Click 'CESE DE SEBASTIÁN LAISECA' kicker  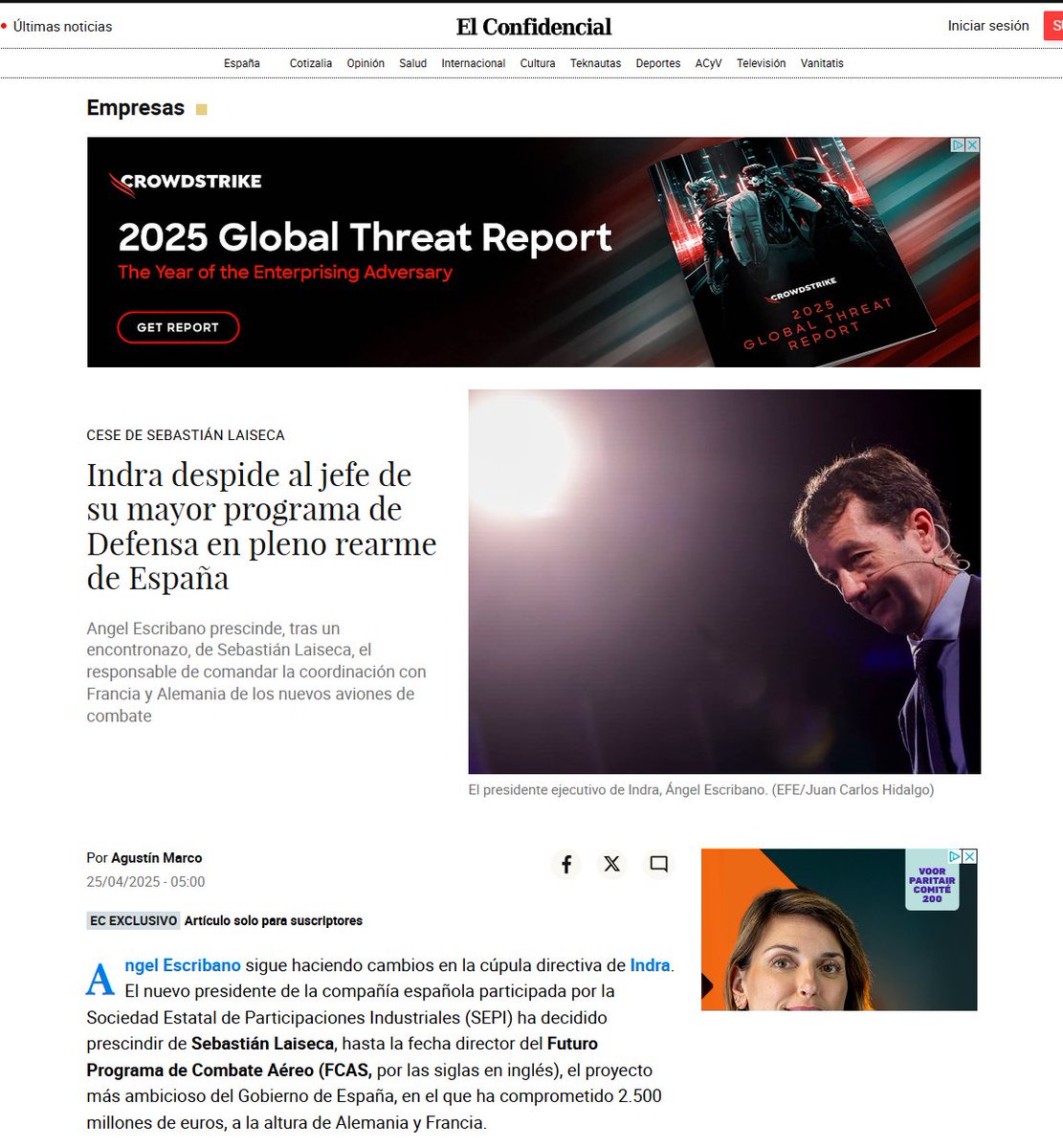[x=186, y=435]
